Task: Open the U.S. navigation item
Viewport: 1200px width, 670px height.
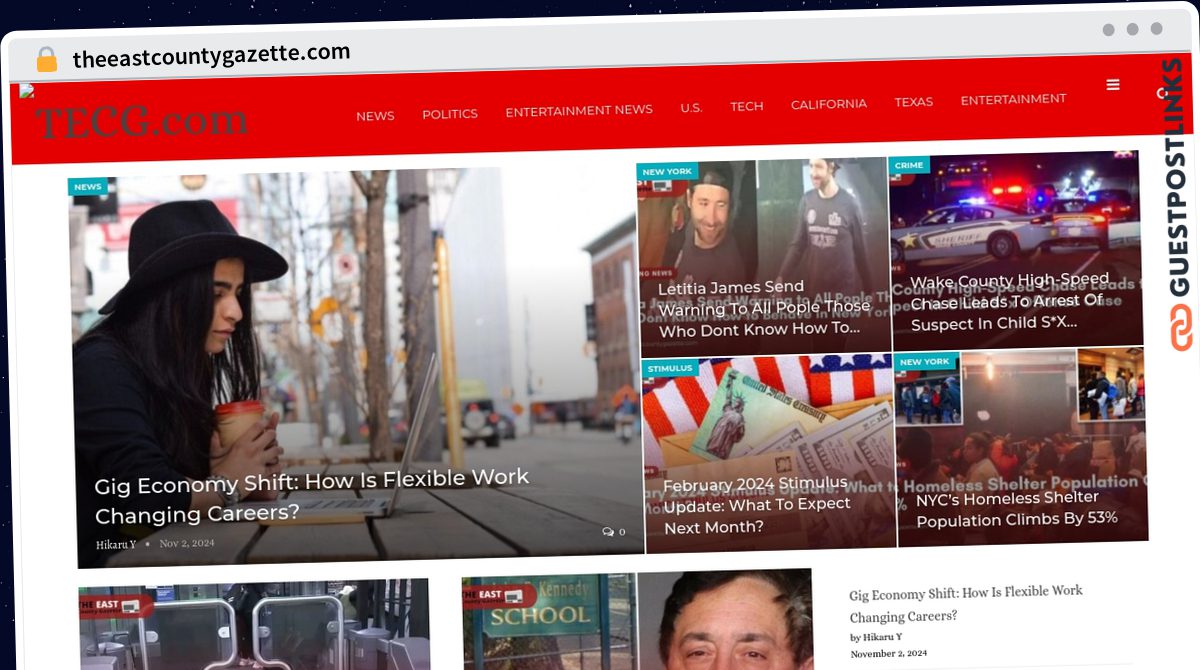Action: (691, 108)
